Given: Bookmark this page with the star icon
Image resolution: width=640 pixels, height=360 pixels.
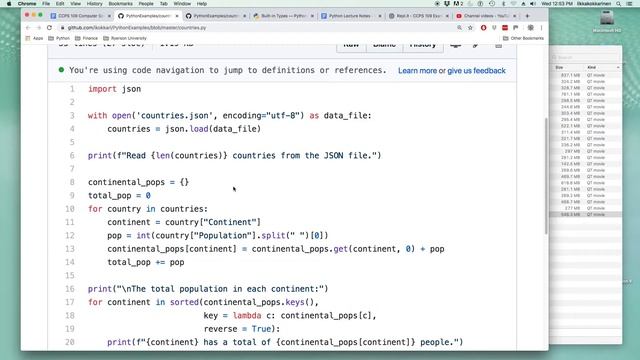Looking at the screenshot, I should pos(471,28).
